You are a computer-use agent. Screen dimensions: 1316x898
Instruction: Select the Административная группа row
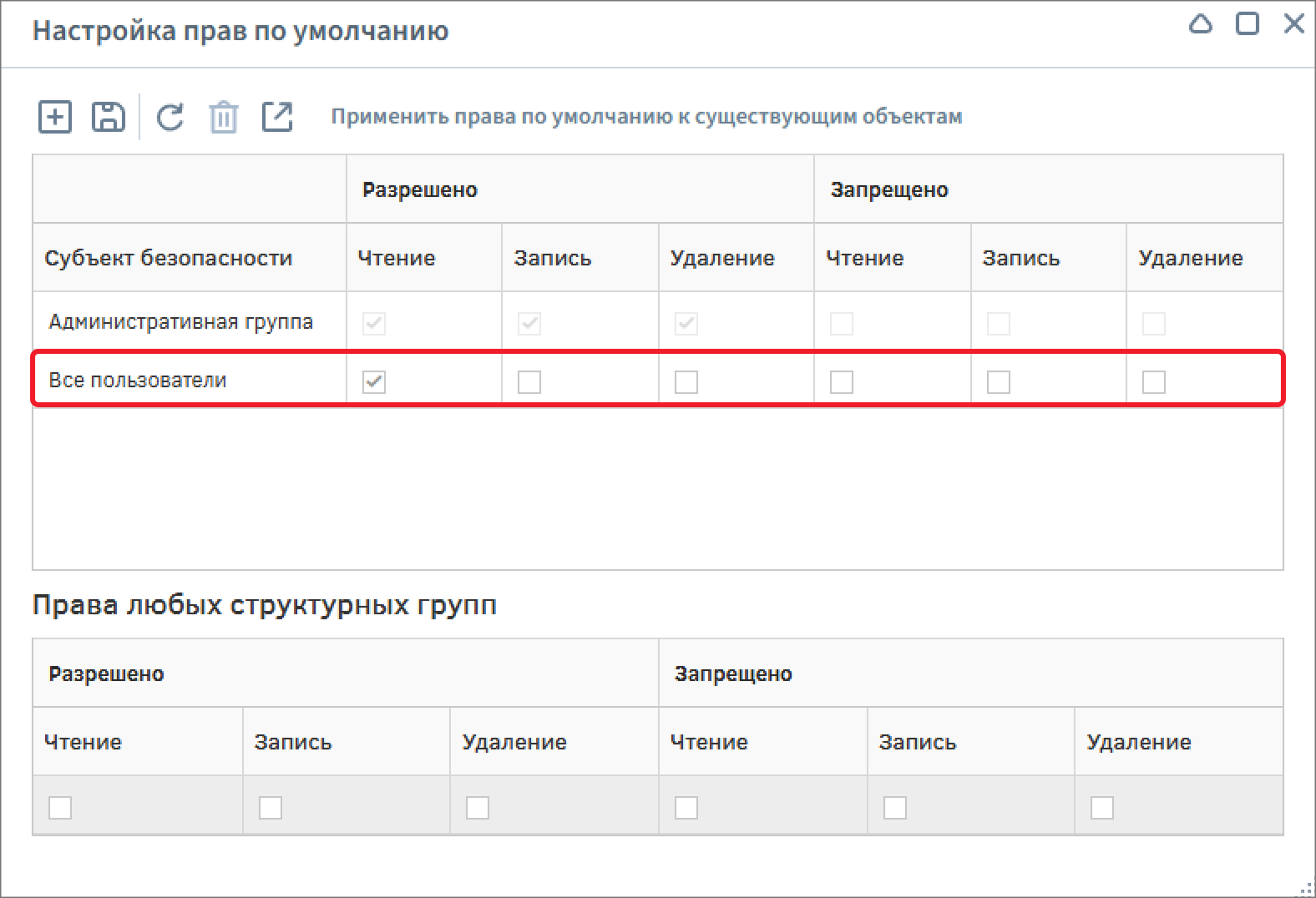[x=181, y=322]
